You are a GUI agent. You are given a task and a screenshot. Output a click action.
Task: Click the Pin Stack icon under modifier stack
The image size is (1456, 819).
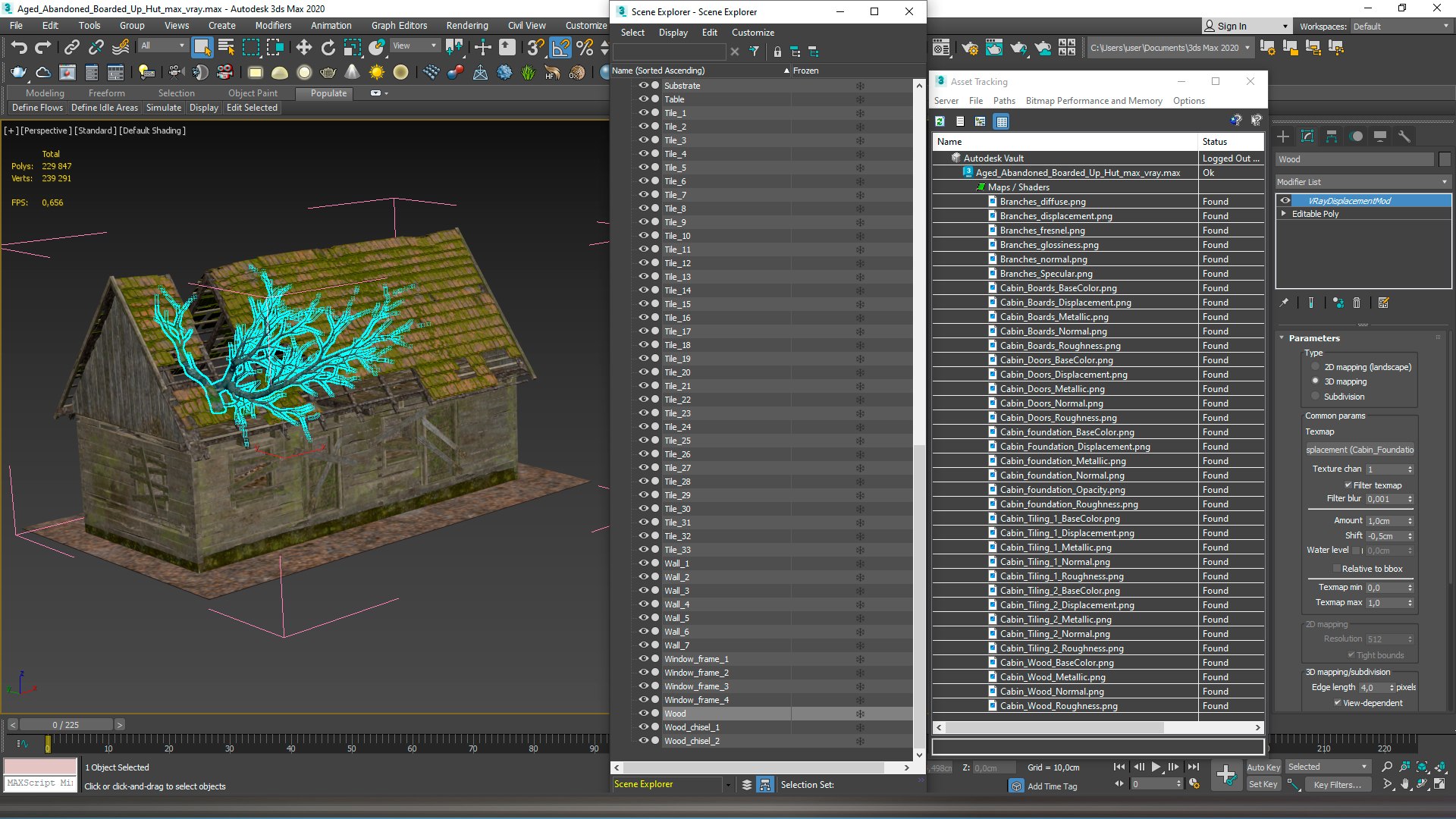1284,303
